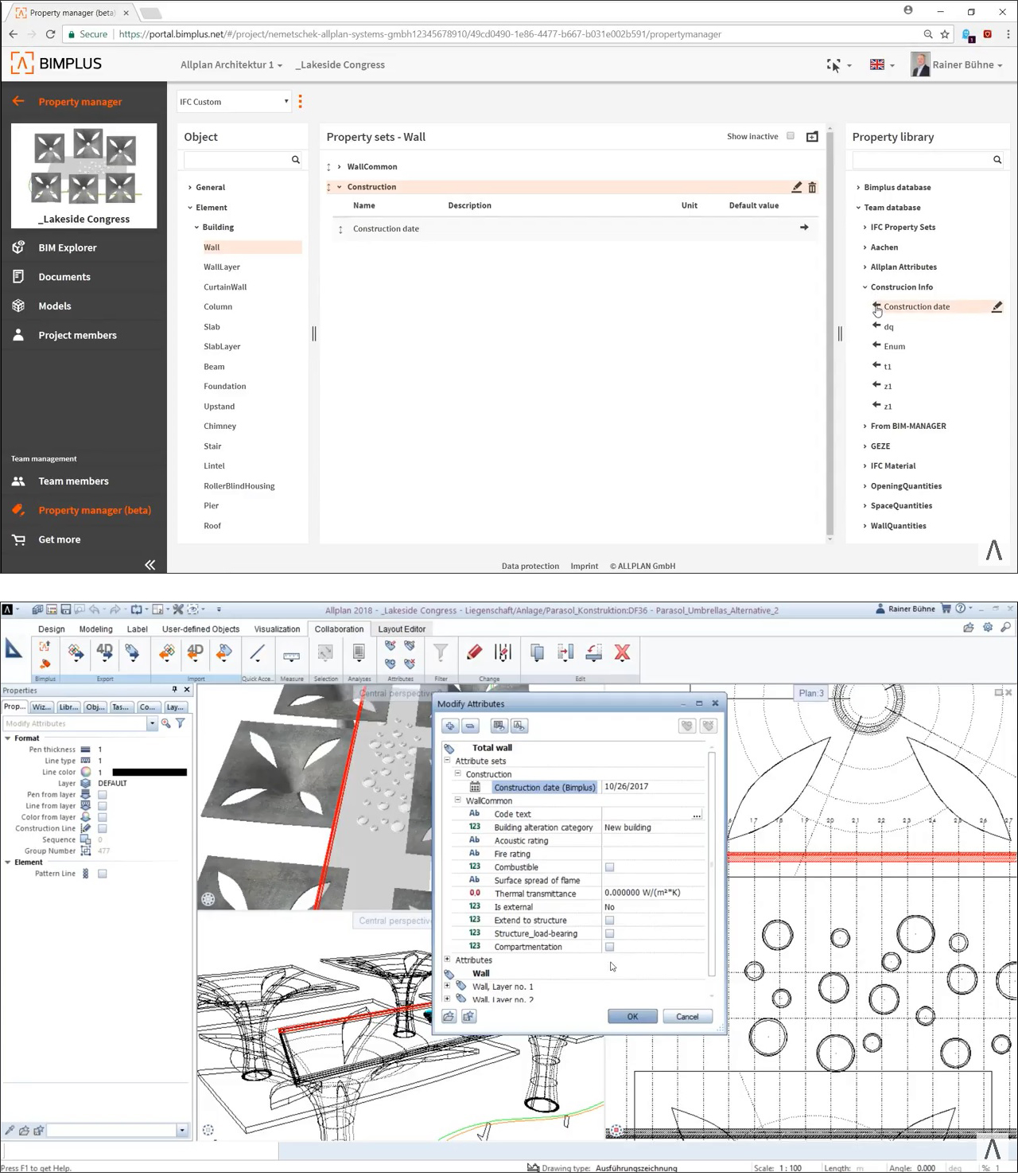Click the left arrow beside Enum in library
The image size is (1018, 1176).
(x=876, y=345)
